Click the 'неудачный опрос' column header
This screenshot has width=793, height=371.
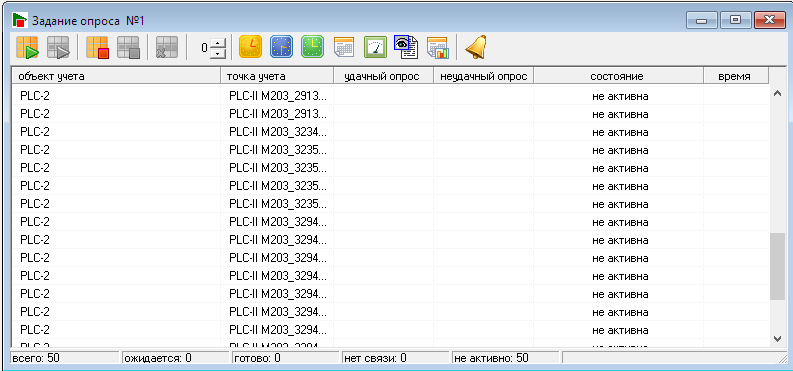pyautogui.click(x=483, y=76)
